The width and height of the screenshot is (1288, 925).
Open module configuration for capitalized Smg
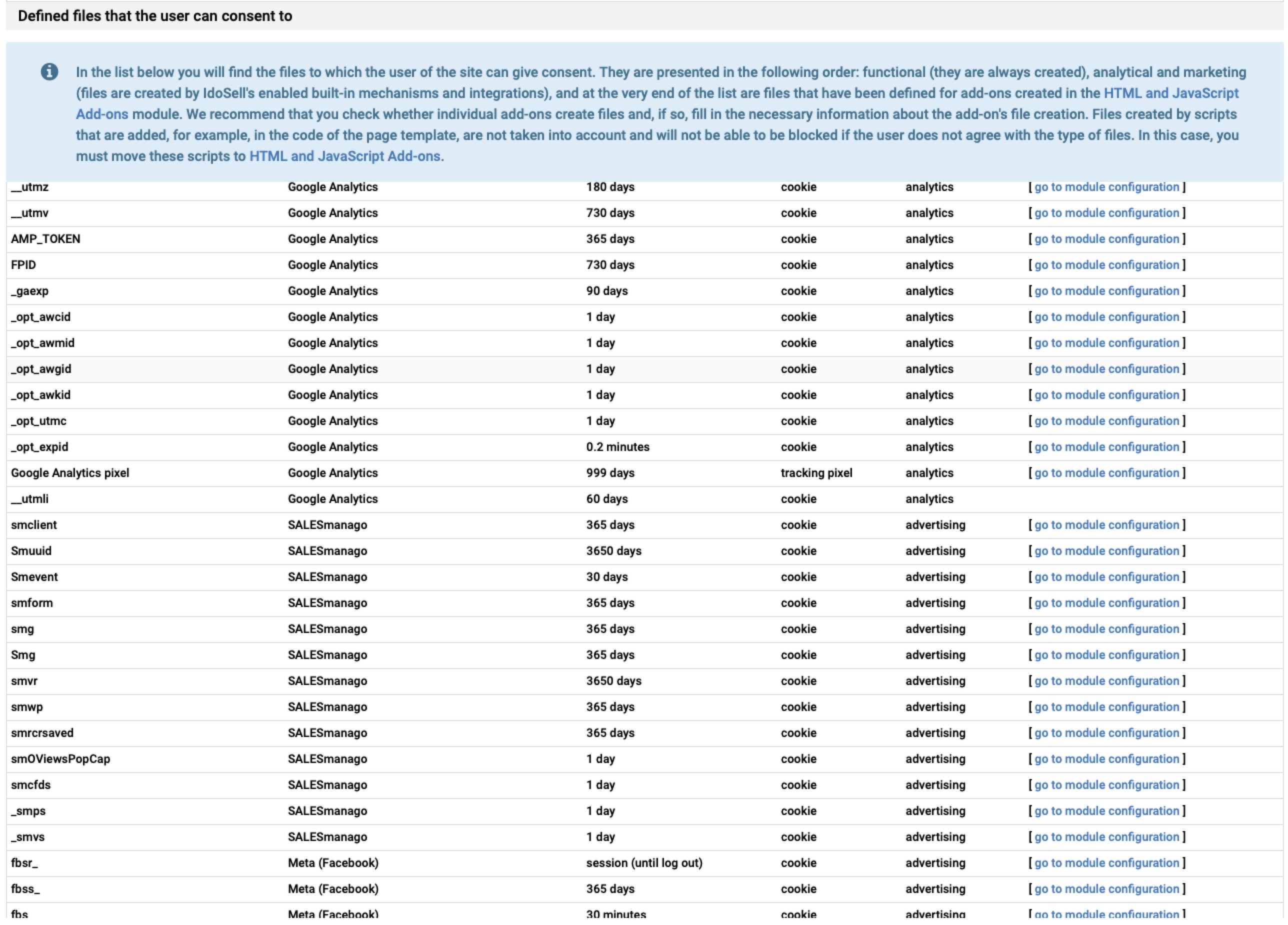(x=1106, y=655)
